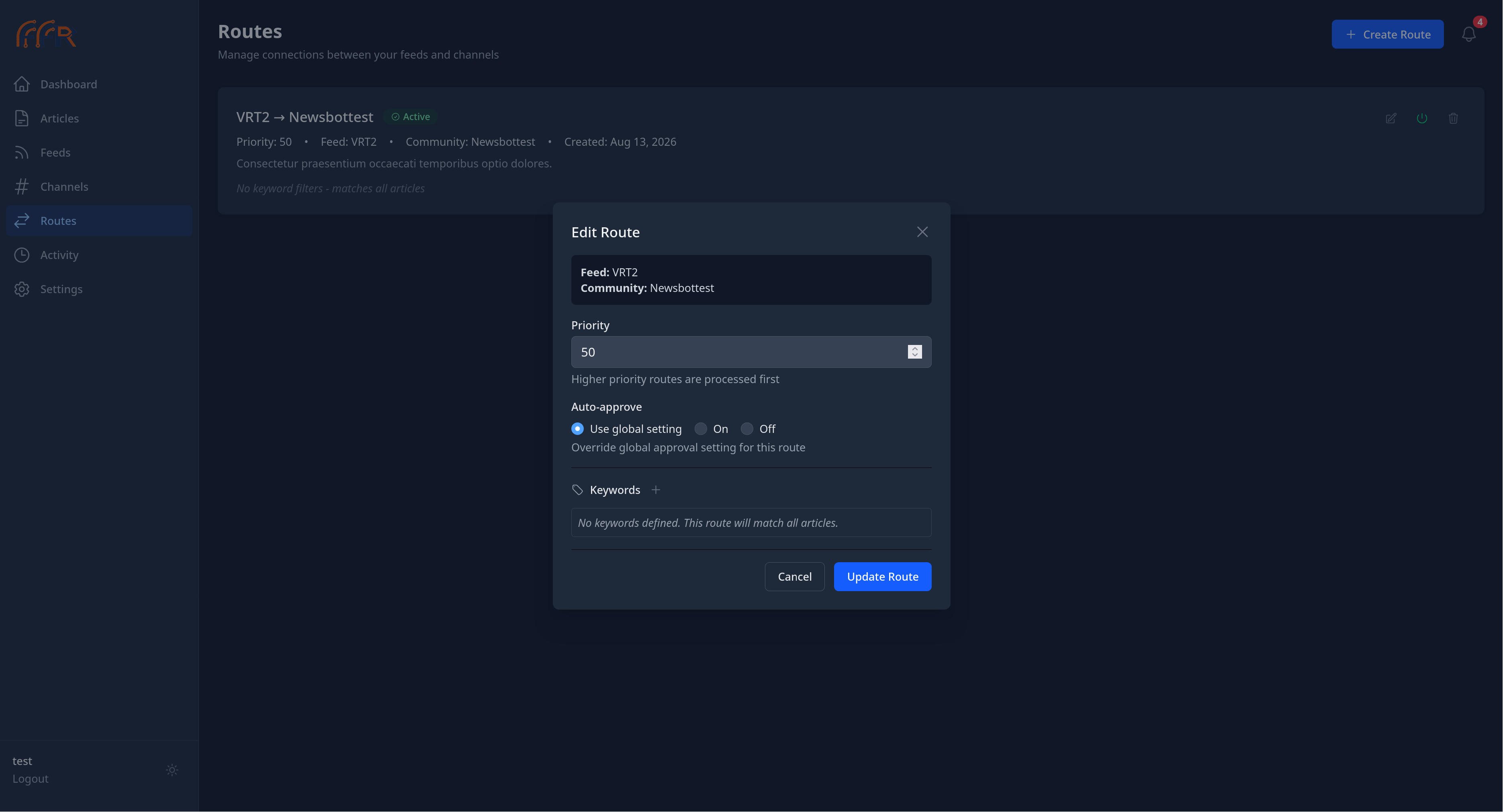Add a keyword with plus icon
The height and width of the screenshot is (812, 1503).
click(x=656, y=490)
